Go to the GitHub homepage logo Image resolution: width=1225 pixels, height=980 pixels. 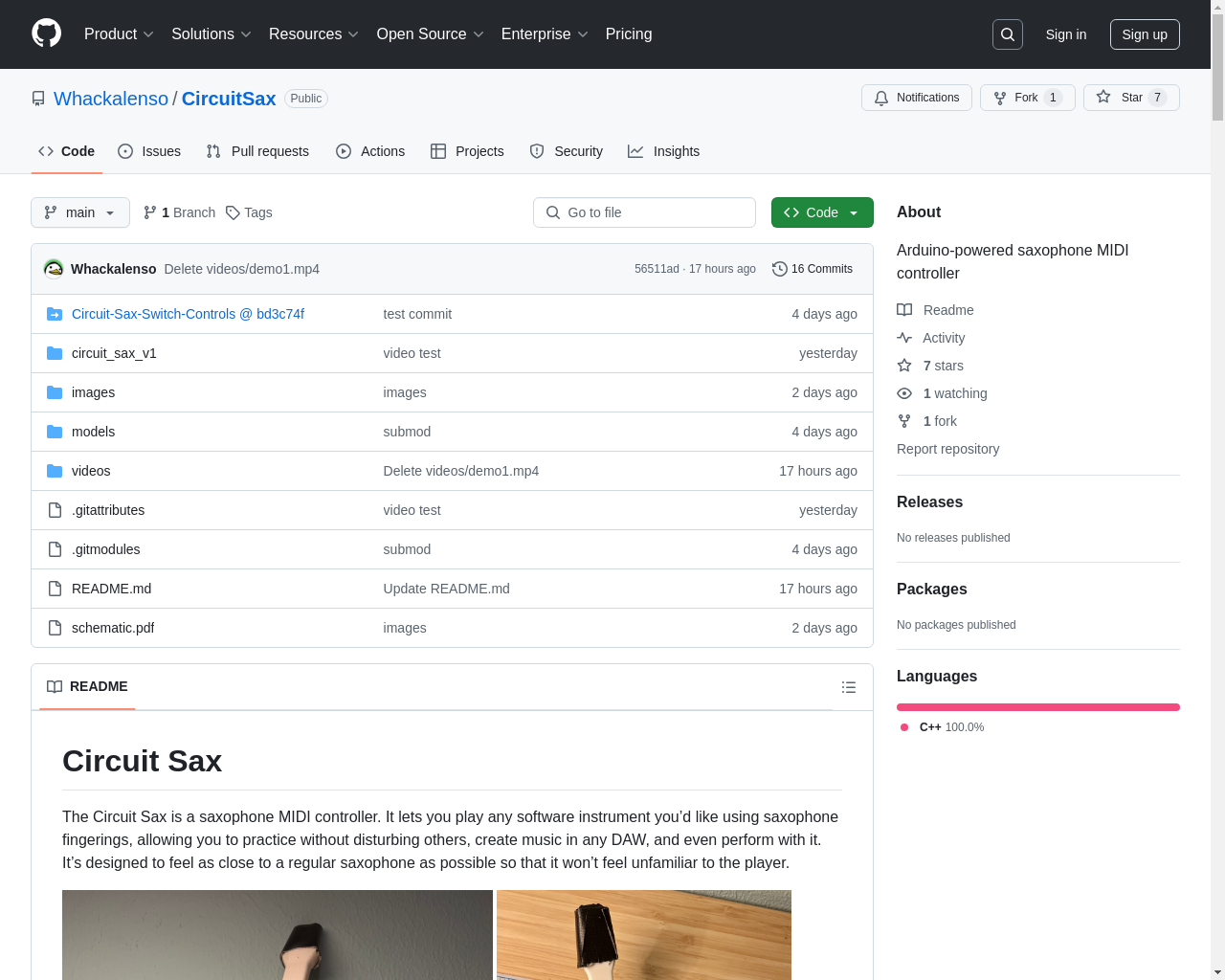(x=46, y=33)
